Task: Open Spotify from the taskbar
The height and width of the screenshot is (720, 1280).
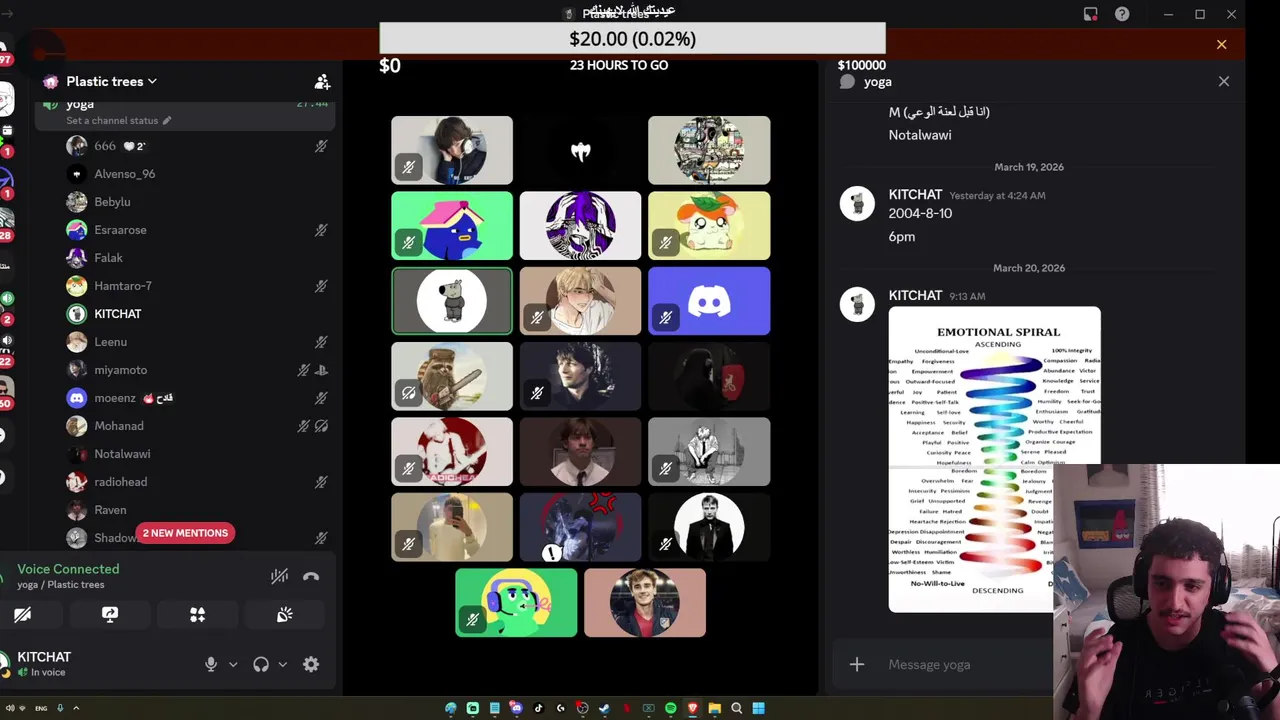Action: (x=670, y=708)
